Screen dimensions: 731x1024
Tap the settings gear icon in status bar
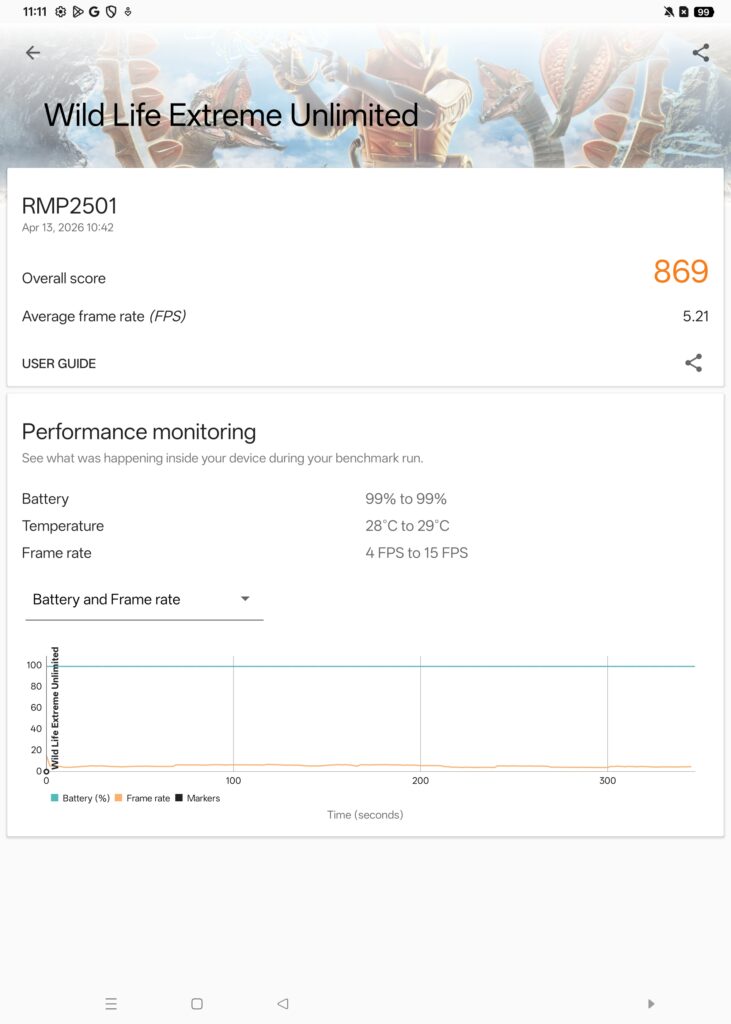point(60,12)
